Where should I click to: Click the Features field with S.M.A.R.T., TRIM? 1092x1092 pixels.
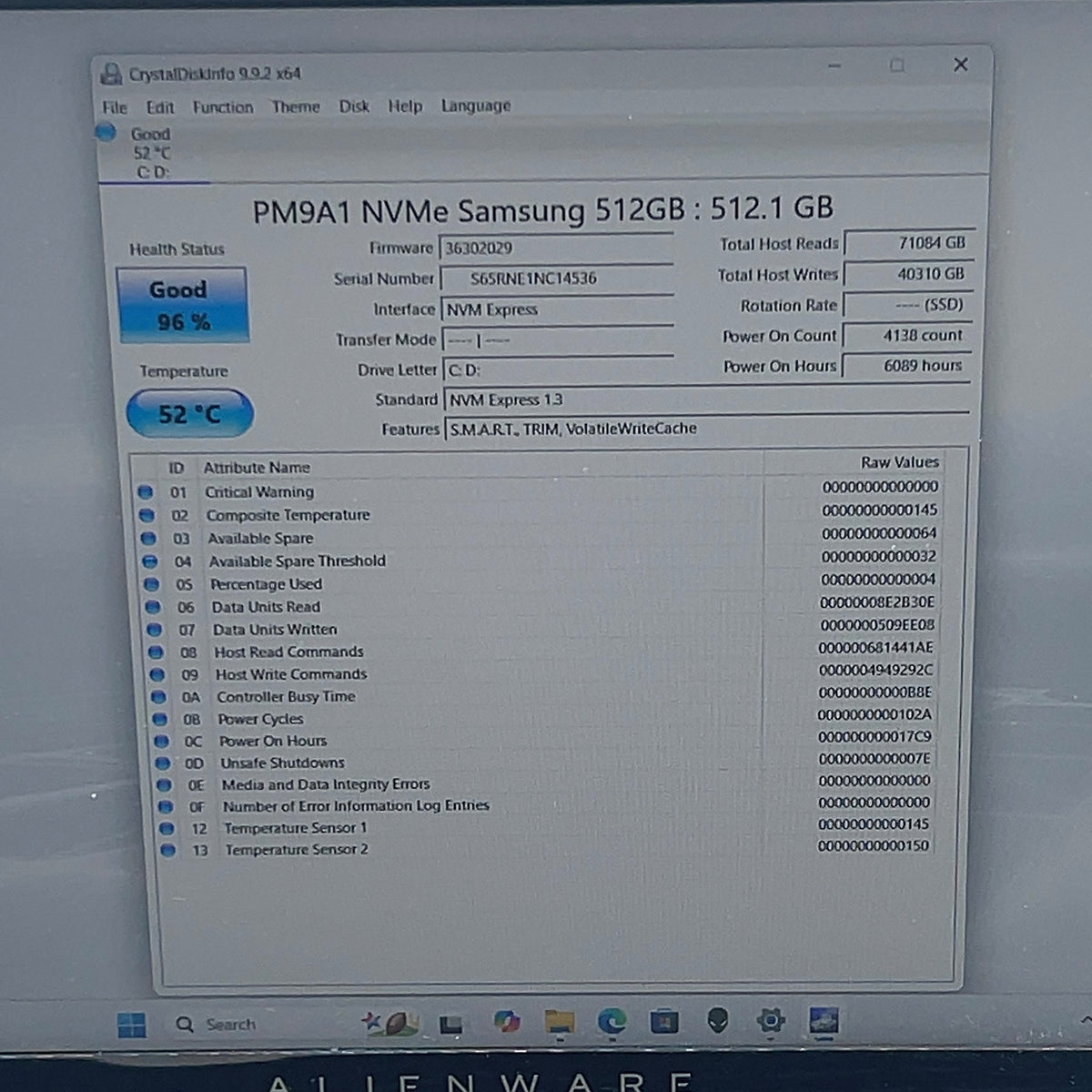coord(706,429)
